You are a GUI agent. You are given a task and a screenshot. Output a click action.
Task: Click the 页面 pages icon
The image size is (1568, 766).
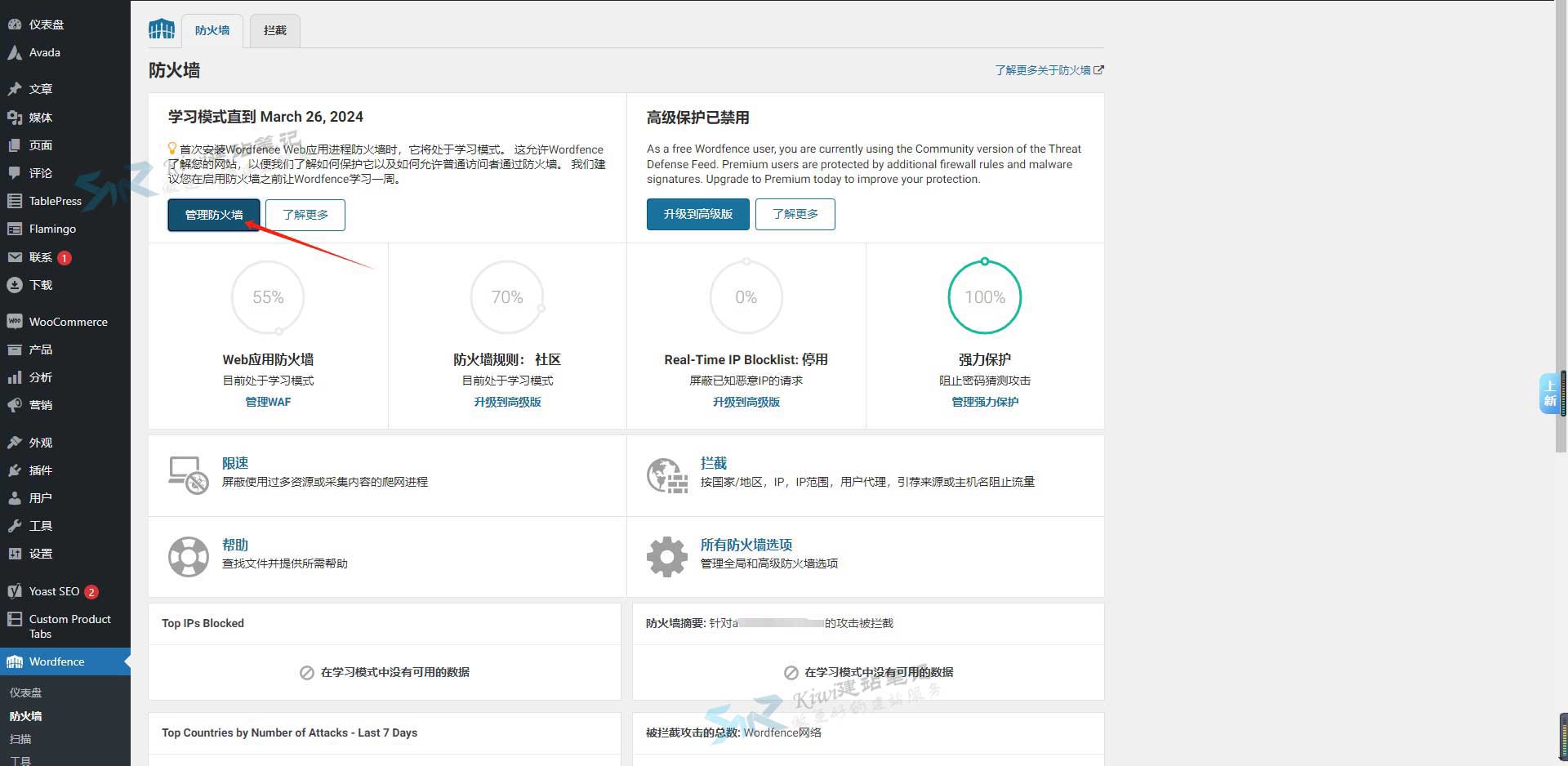tap(15, 145)
